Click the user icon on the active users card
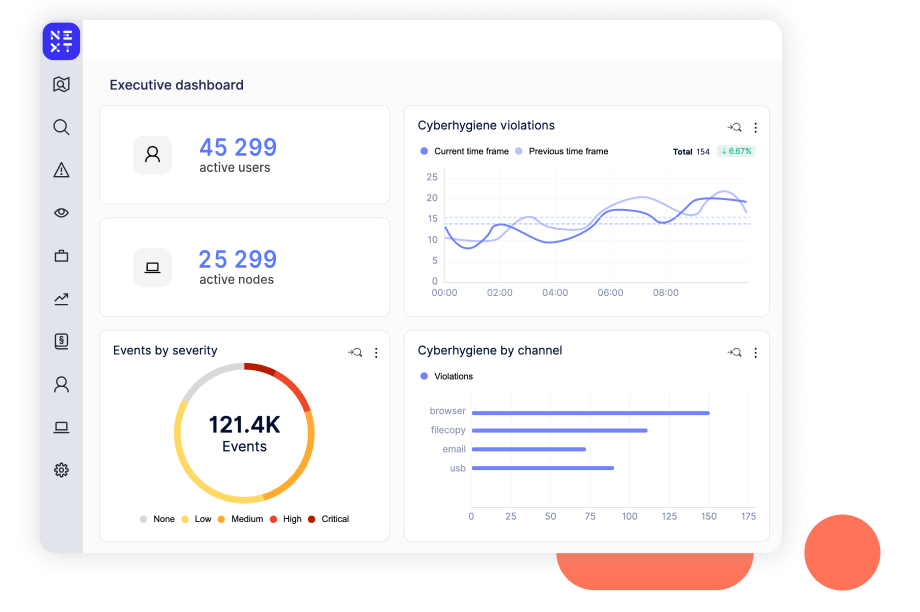The width and height of the screenshot is (920, 612). tap(153, 155)
